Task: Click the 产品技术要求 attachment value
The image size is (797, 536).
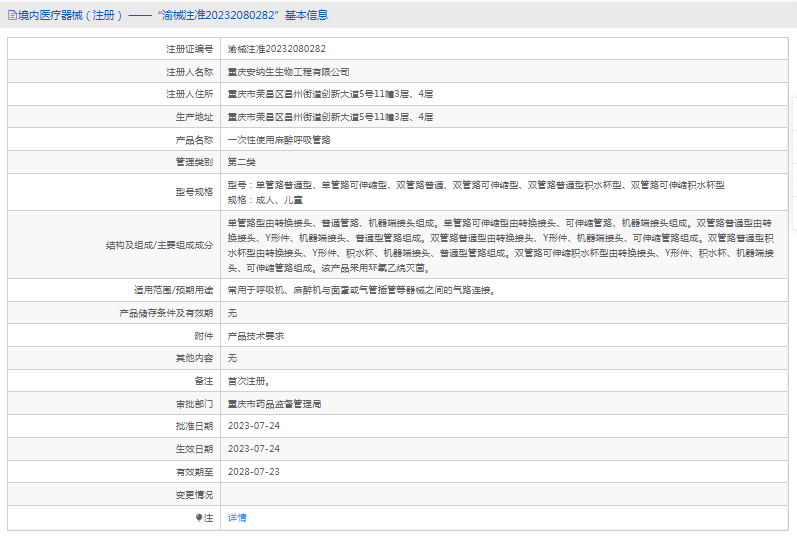Action: point(256,336)
